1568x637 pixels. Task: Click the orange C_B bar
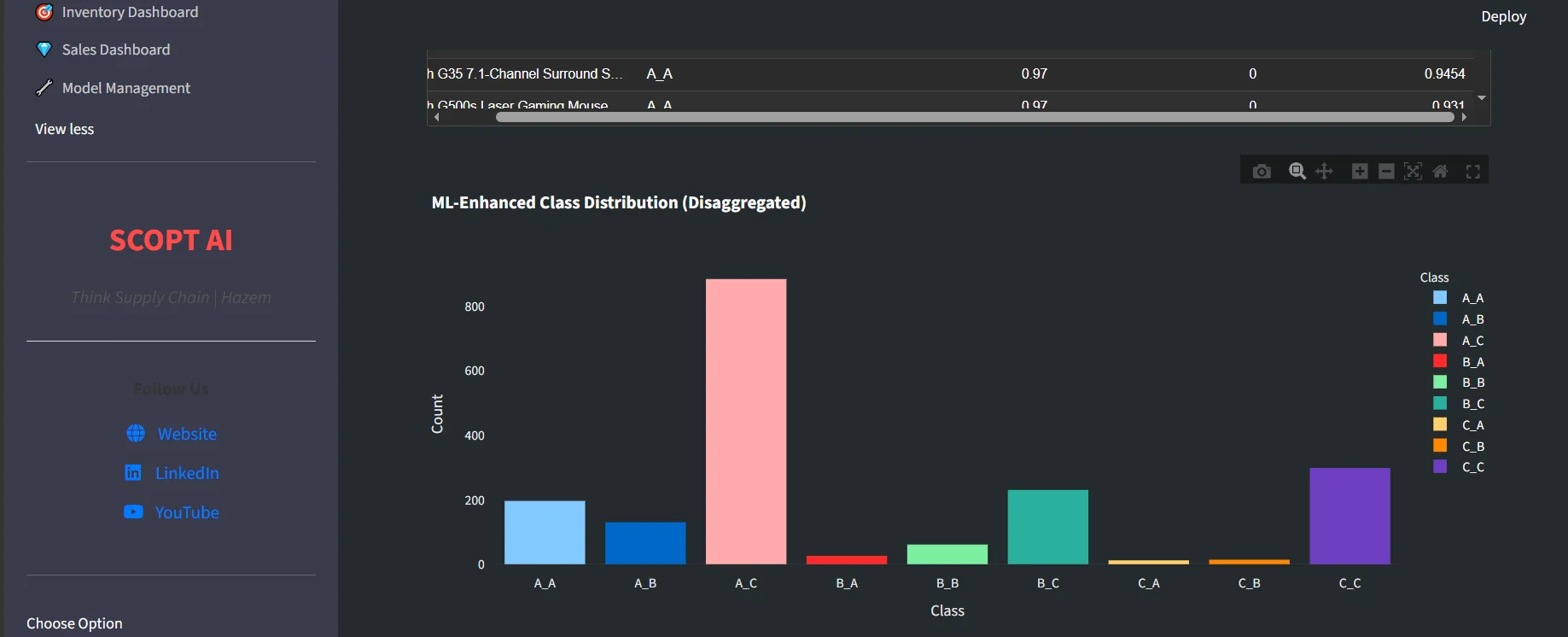[1250, 562]
